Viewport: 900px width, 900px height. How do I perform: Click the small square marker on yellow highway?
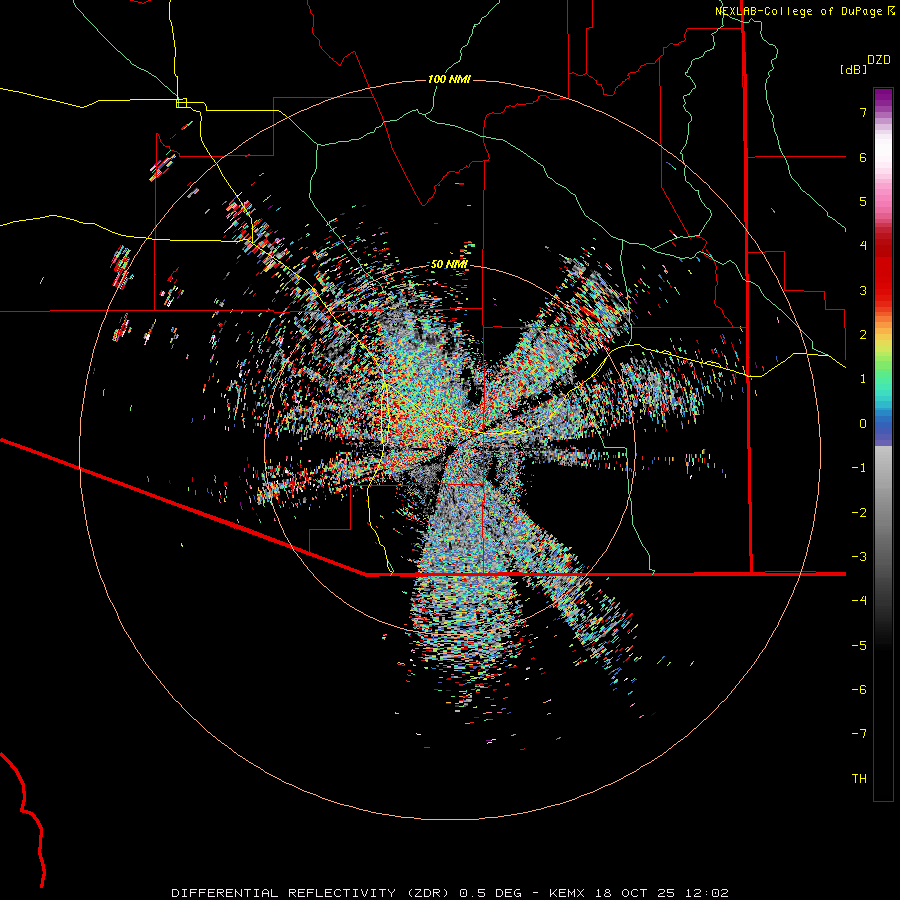181,103
